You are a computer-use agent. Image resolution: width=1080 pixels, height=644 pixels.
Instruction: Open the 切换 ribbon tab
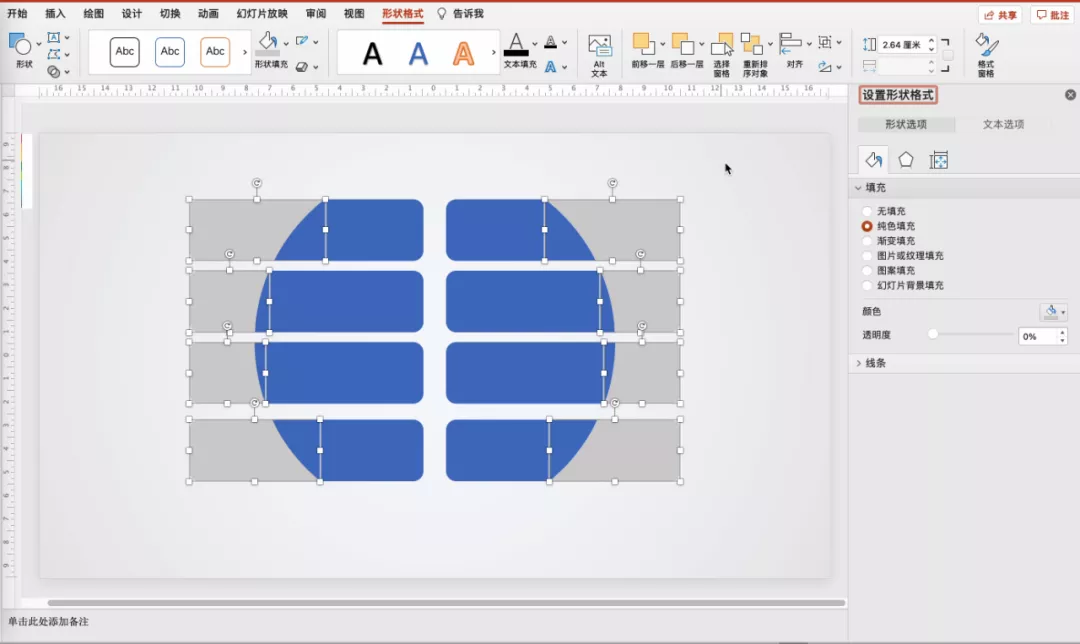(170, 13)
